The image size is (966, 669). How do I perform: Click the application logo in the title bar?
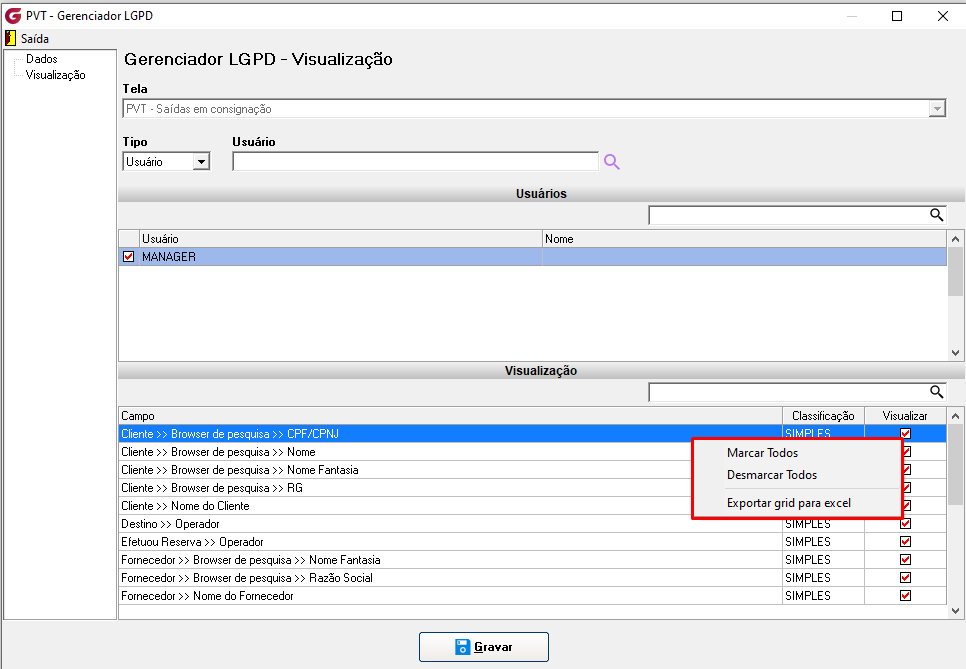[x=13, y=15]
